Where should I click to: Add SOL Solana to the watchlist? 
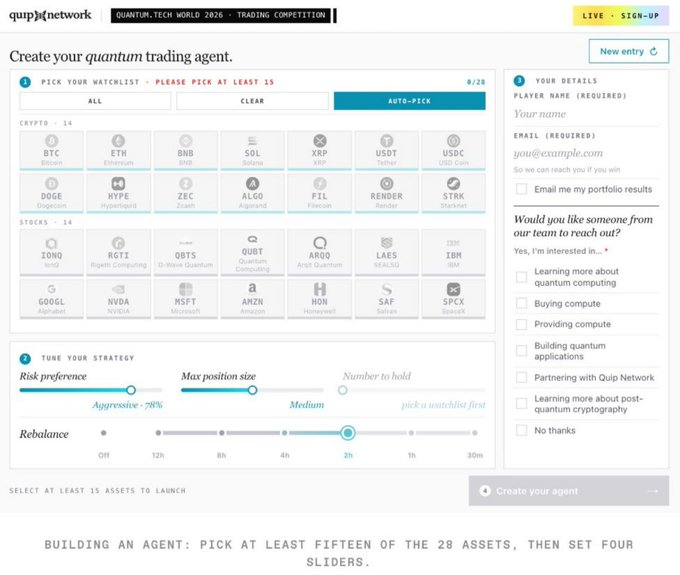pyautogui.click(x=252, y=150)
